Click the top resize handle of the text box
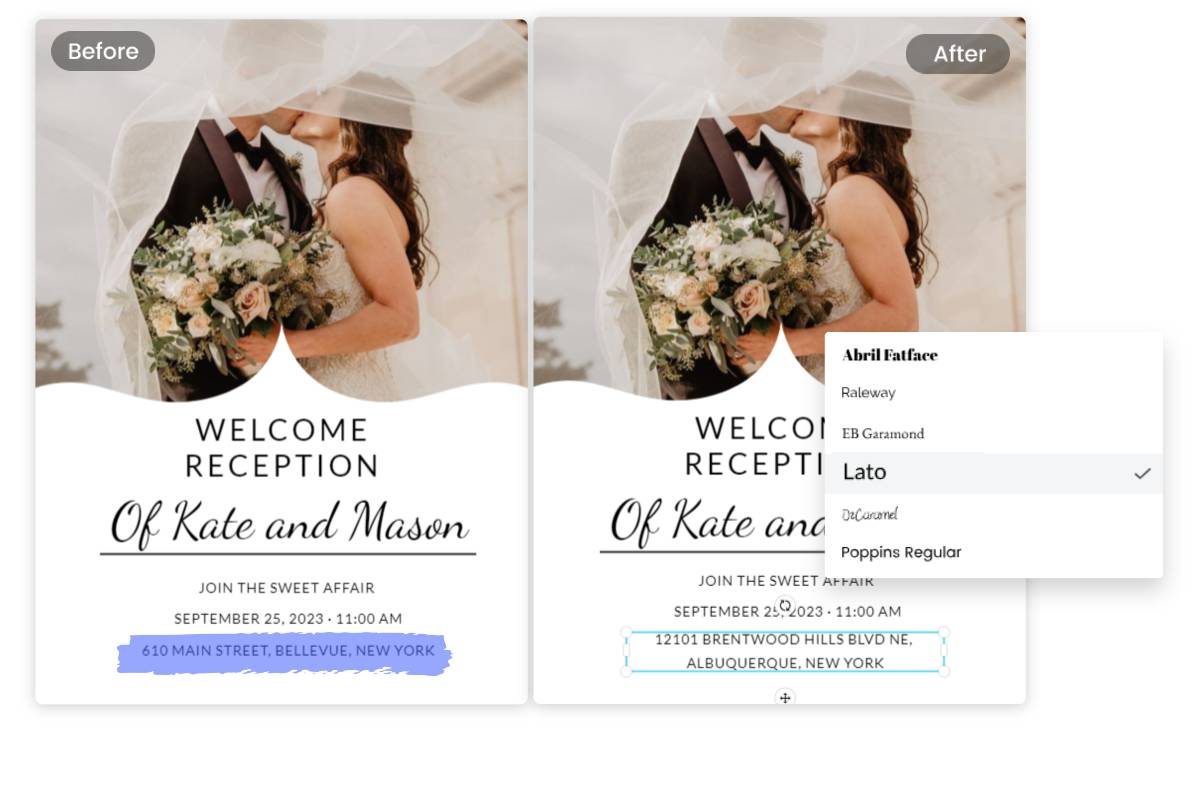This screenshot has height=800, width=1200. coord(784,631)
